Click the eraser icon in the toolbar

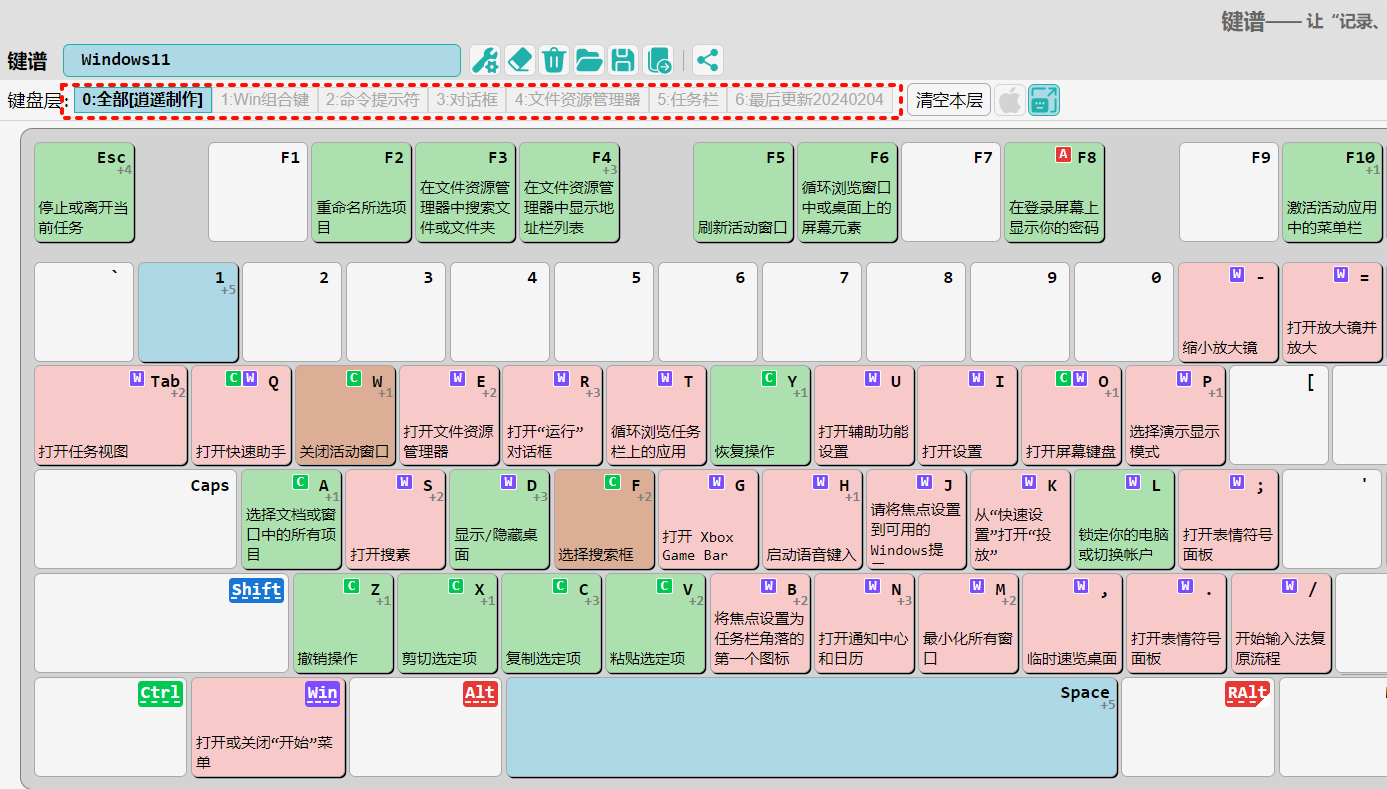click(519, 60)
